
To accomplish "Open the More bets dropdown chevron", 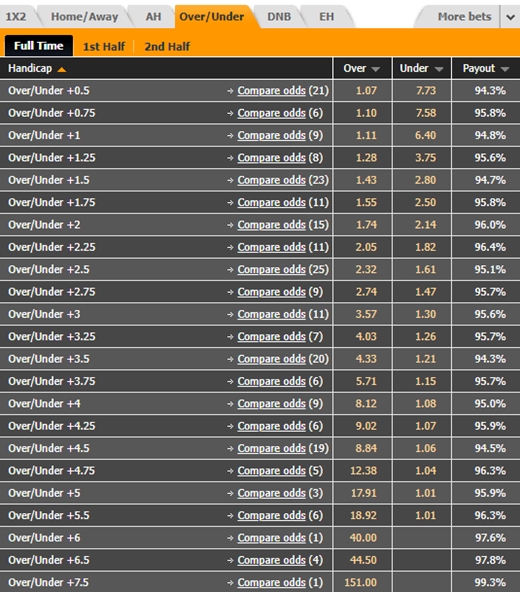I will (511, 17).
